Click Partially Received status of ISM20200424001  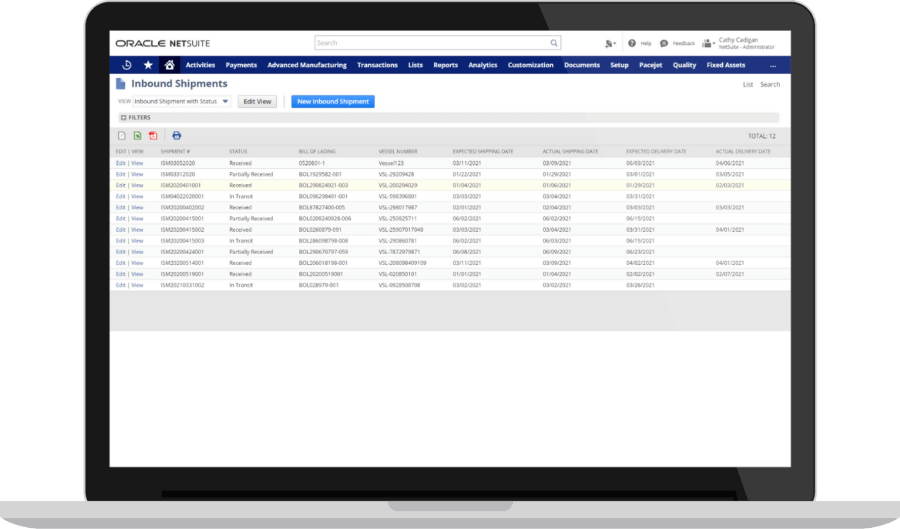[251, 252]
